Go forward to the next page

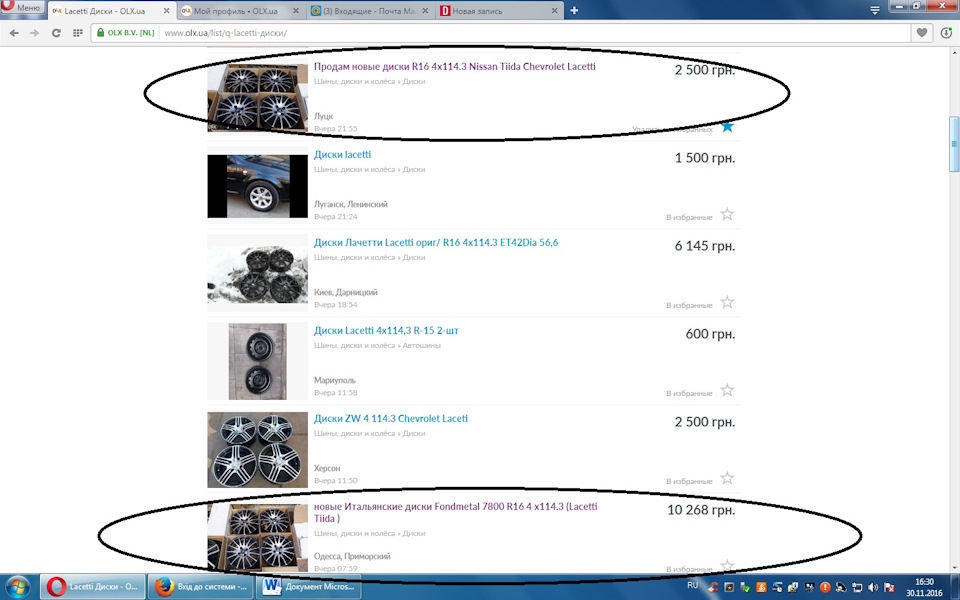coord(34,33)
